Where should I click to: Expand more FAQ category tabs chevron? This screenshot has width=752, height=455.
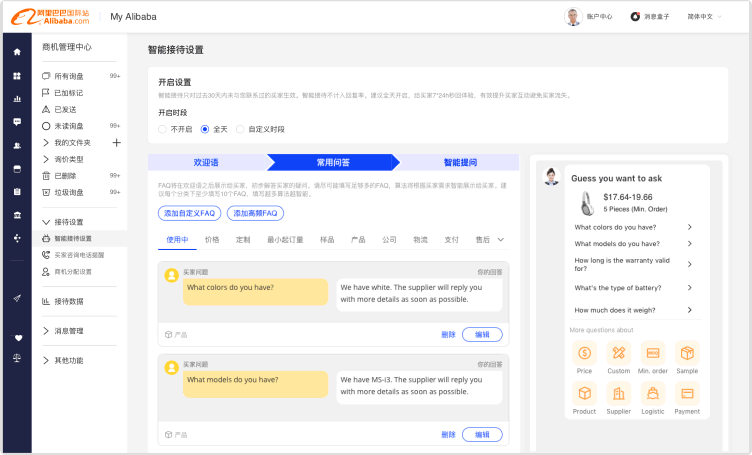tap(500, 240)
